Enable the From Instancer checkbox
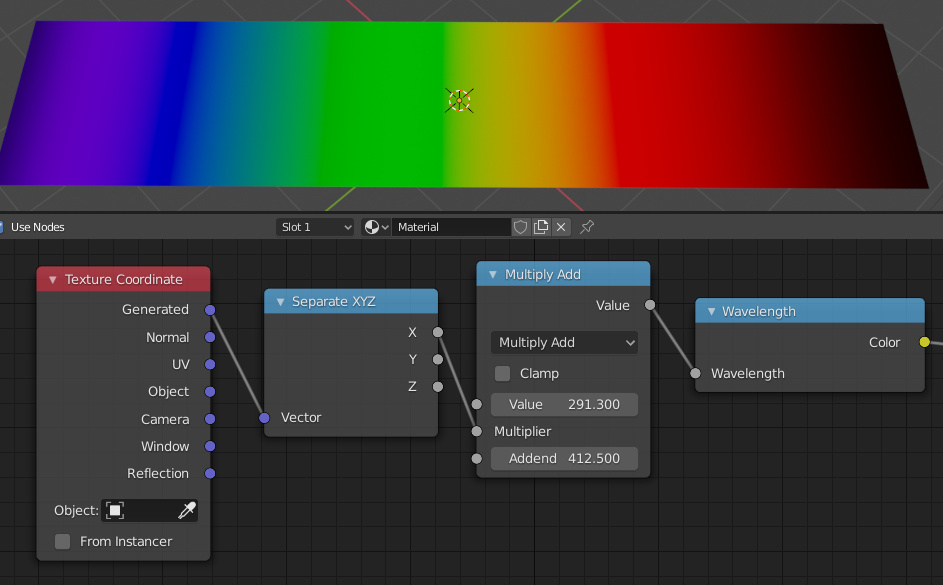The height and width of the screenshot is (585, 943). click(x=63, y=541)
